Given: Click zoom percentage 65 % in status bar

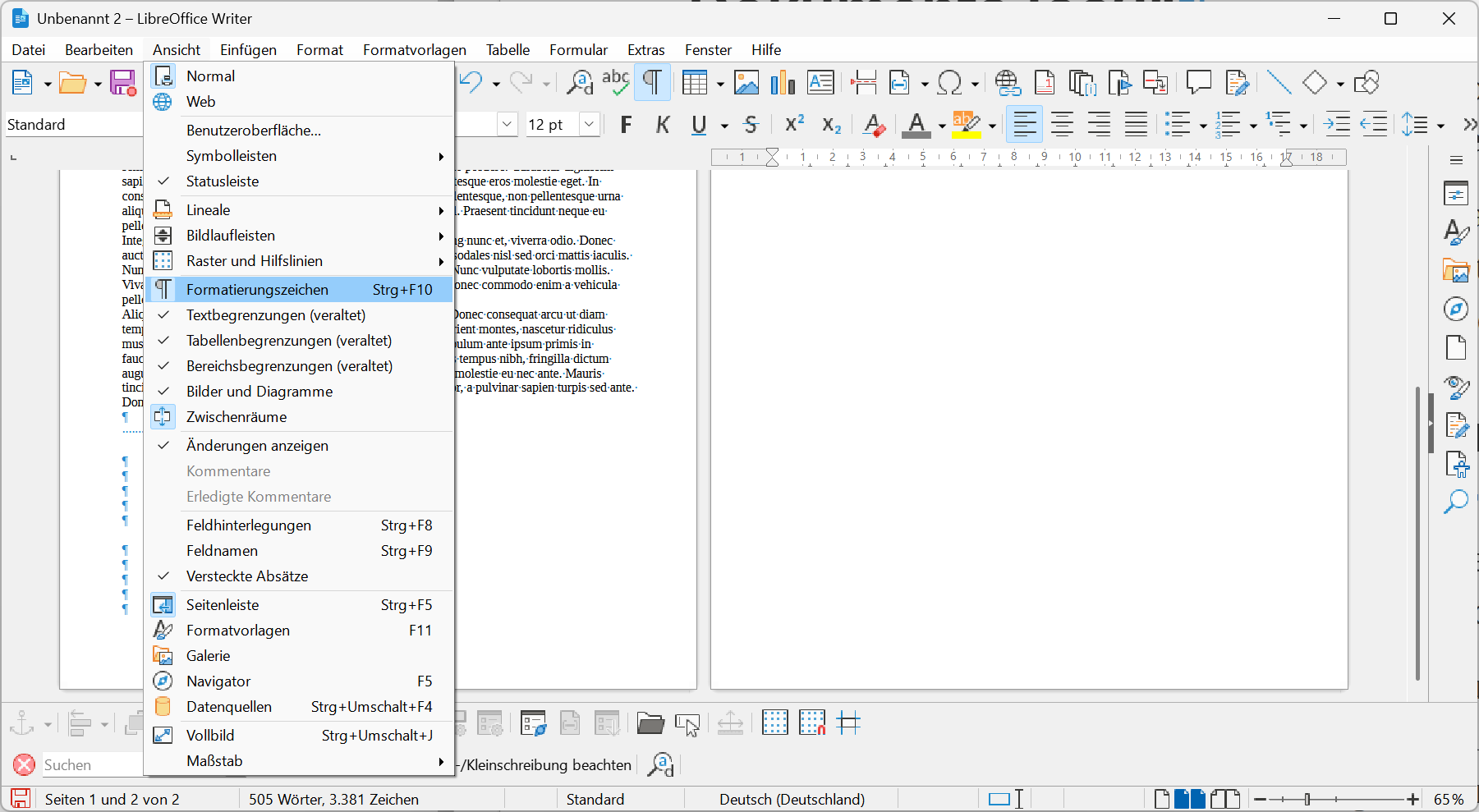Looking at the screenshot, I should (x=1449, y=799).
